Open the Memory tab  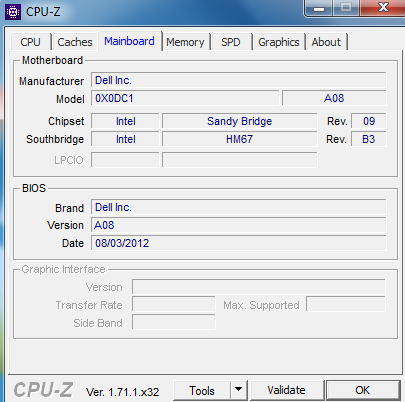pos(185,42)
